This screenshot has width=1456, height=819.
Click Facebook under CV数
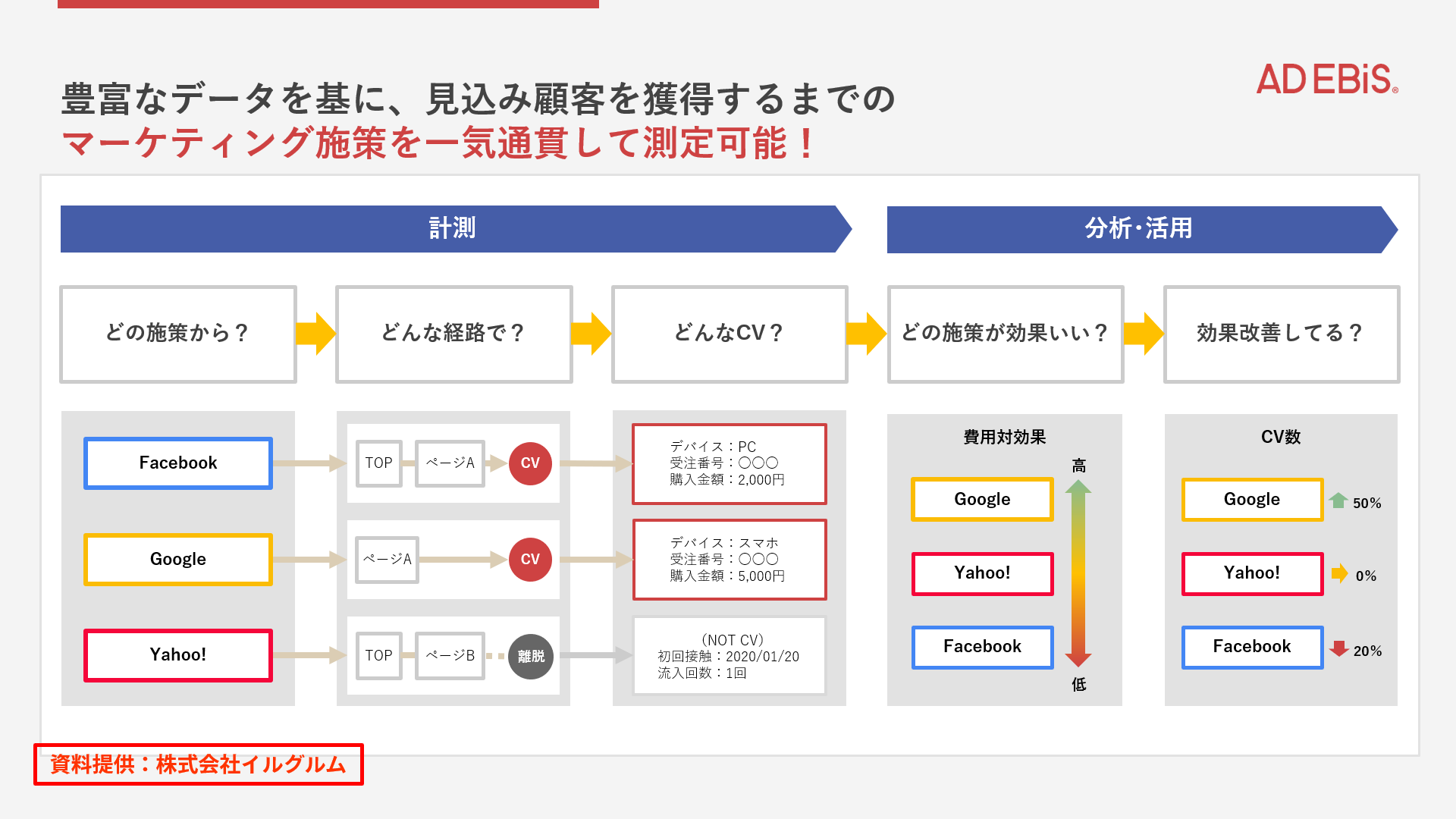[1252, 647]
